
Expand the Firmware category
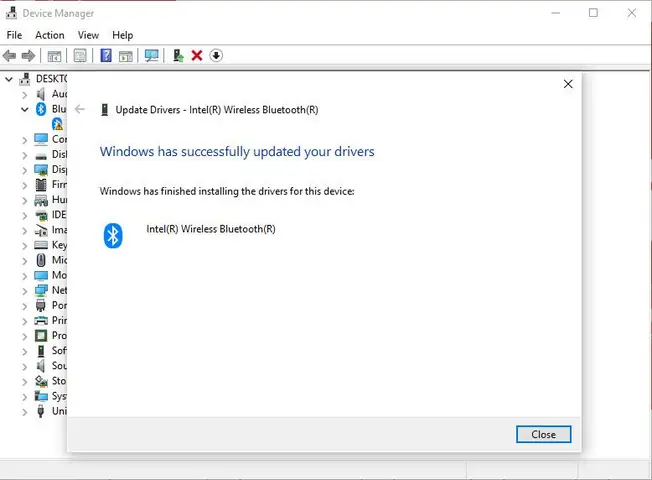pyautogui.click(x=25, y=186)
